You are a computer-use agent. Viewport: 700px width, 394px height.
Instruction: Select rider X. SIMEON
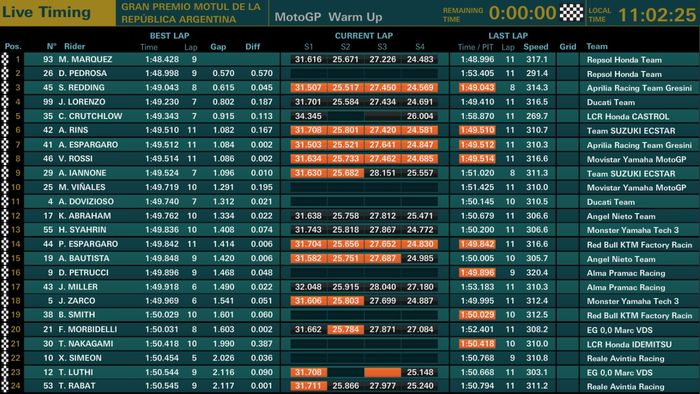tap(80, 358)
